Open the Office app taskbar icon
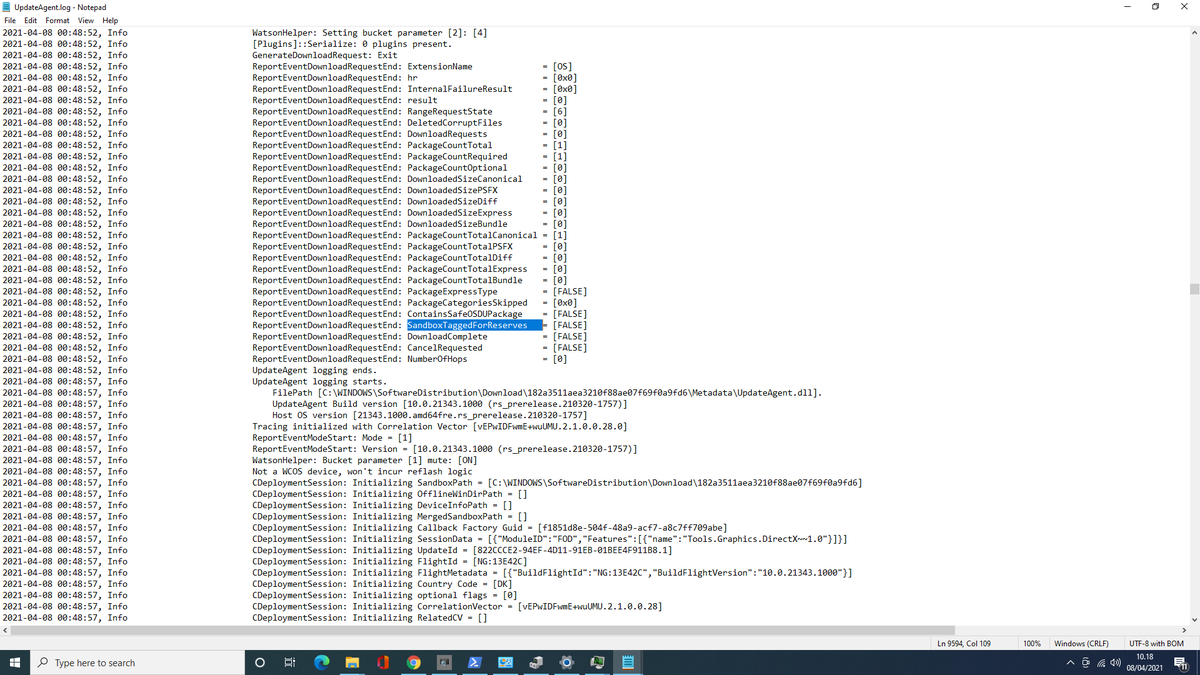This screenshot has width=1200, height=675. (382, 662)
